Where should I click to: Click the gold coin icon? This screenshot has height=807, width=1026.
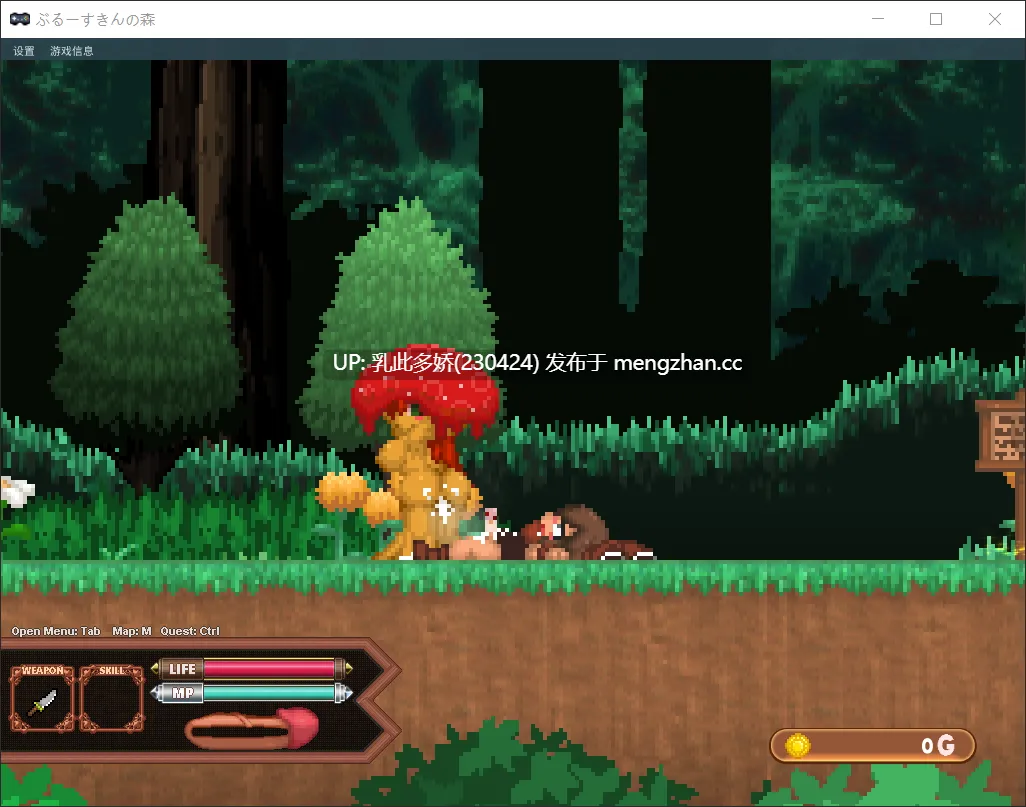point(798,745)
